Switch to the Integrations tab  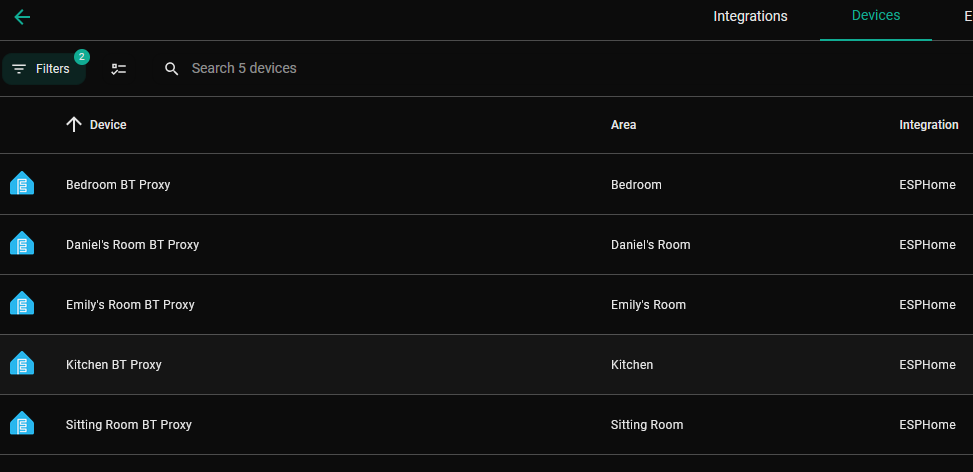pos(750,16)
